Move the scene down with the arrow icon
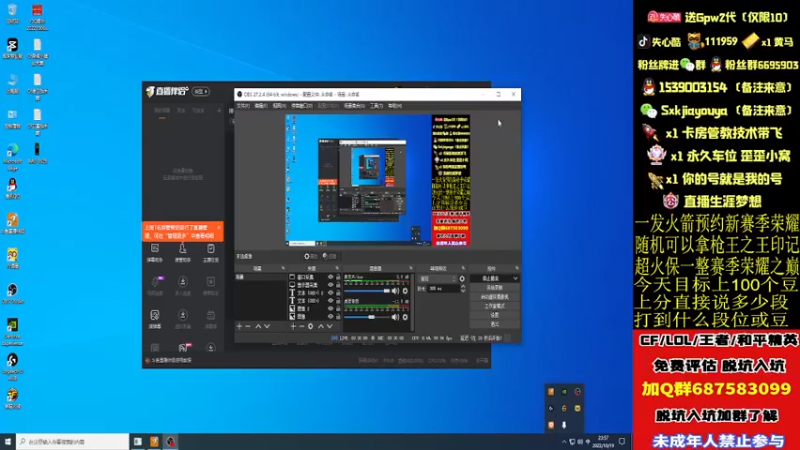 (x=267, y=326)
